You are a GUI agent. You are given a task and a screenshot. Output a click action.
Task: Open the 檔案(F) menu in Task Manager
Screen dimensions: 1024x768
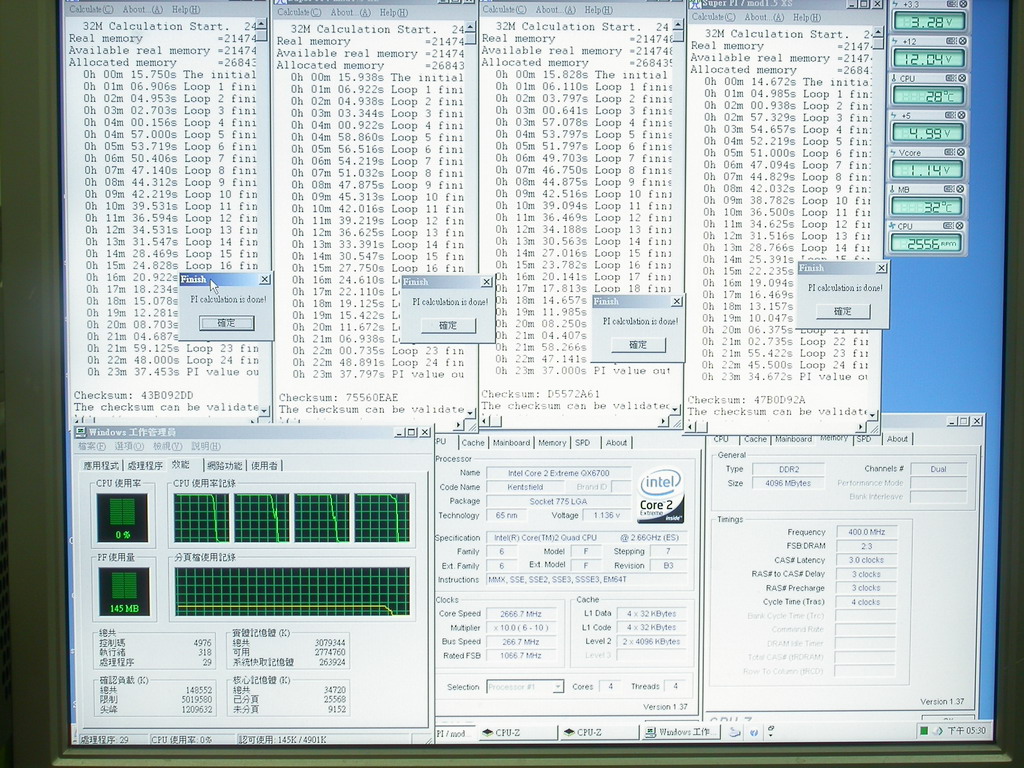(91, 446)
